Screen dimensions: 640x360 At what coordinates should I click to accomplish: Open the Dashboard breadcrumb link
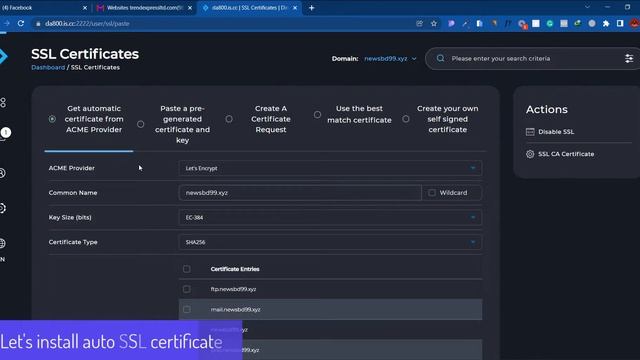click(x=48, y=67)
